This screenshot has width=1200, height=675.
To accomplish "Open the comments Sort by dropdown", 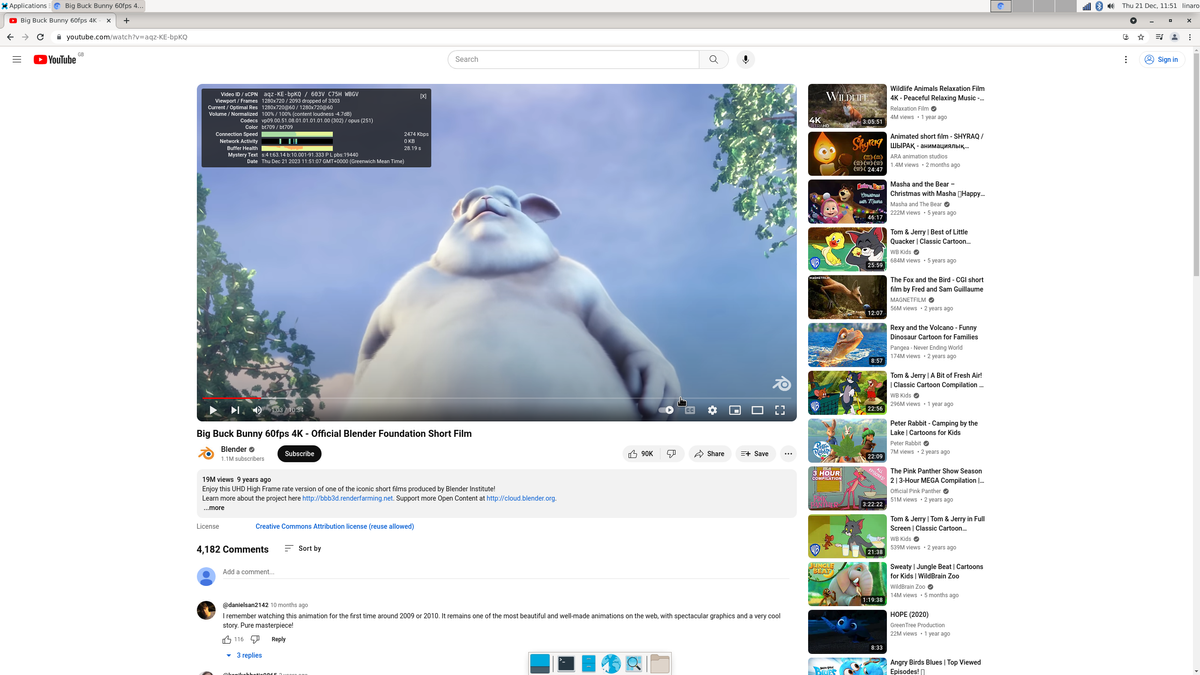I will (x=303, y=548).
